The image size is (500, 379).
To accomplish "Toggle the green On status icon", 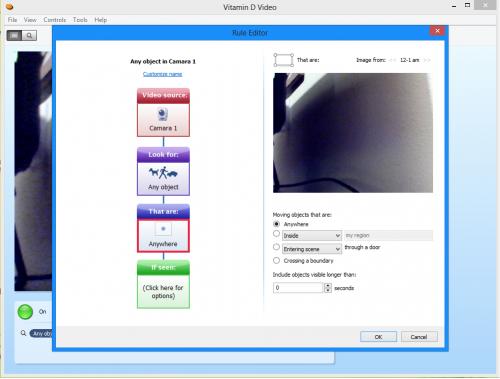I will [x=25, y=312].
